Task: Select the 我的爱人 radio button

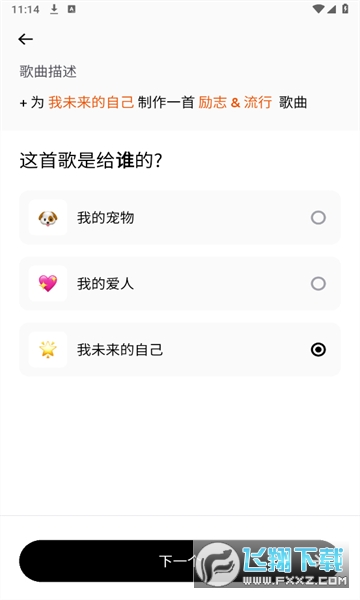Action: (x=318, y=284)
